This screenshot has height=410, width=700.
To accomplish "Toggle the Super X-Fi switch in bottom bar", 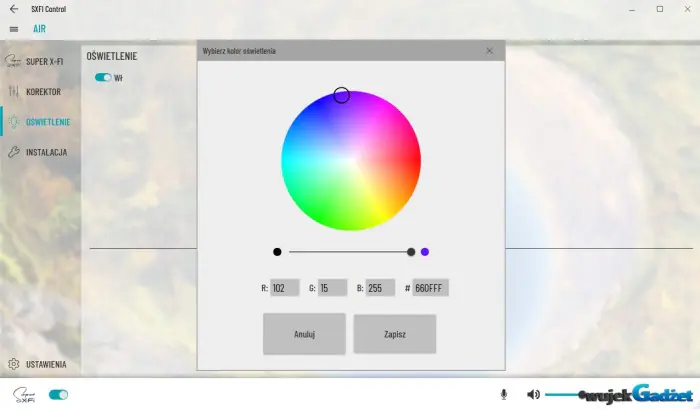I will [58, 395].
